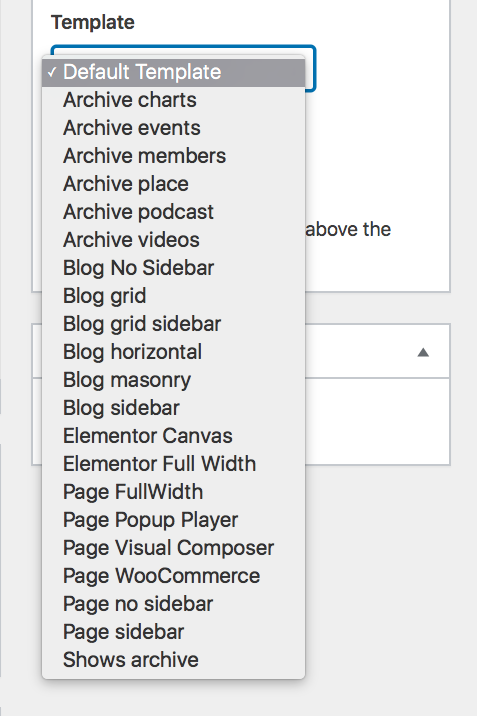This screenshot has width=477, height=716.
Task: Pick Blog grid sidebar option
Action: (173, 324)
